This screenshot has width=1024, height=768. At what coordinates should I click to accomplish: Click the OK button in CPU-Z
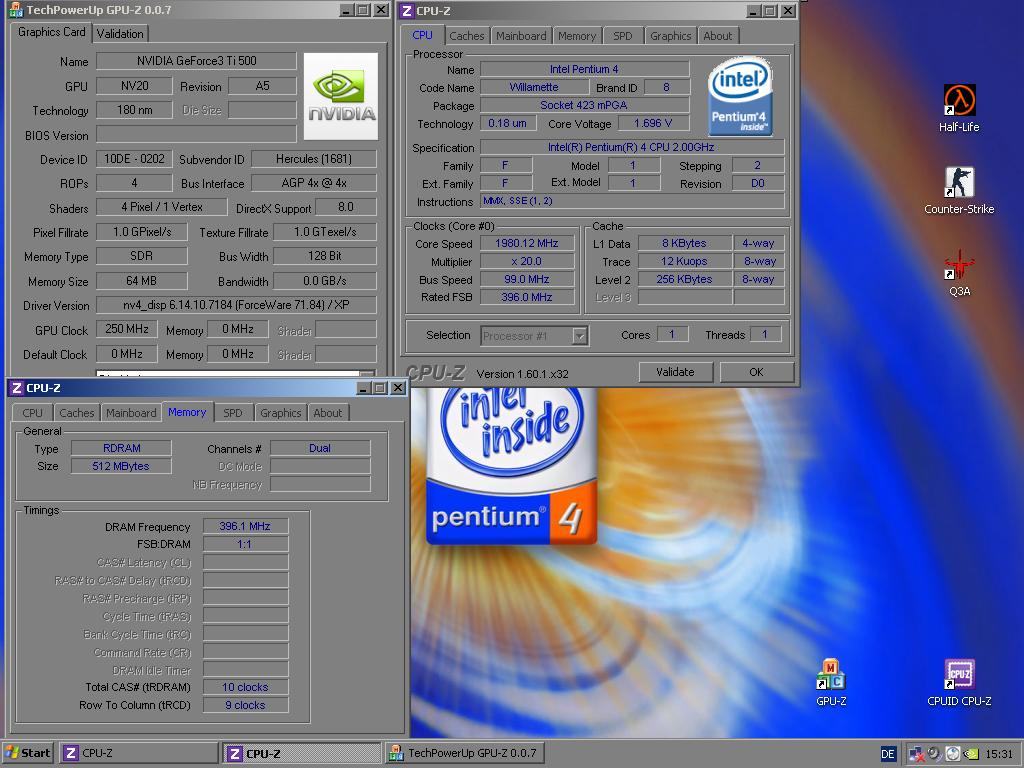756,372
